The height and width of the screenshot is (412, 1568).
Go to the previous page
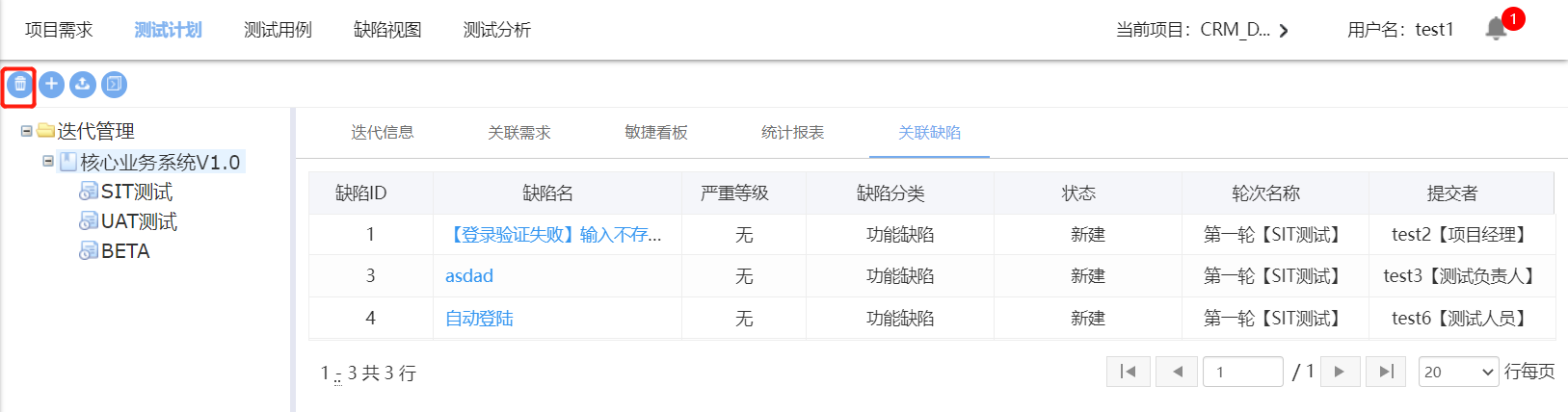[1177, 372]
